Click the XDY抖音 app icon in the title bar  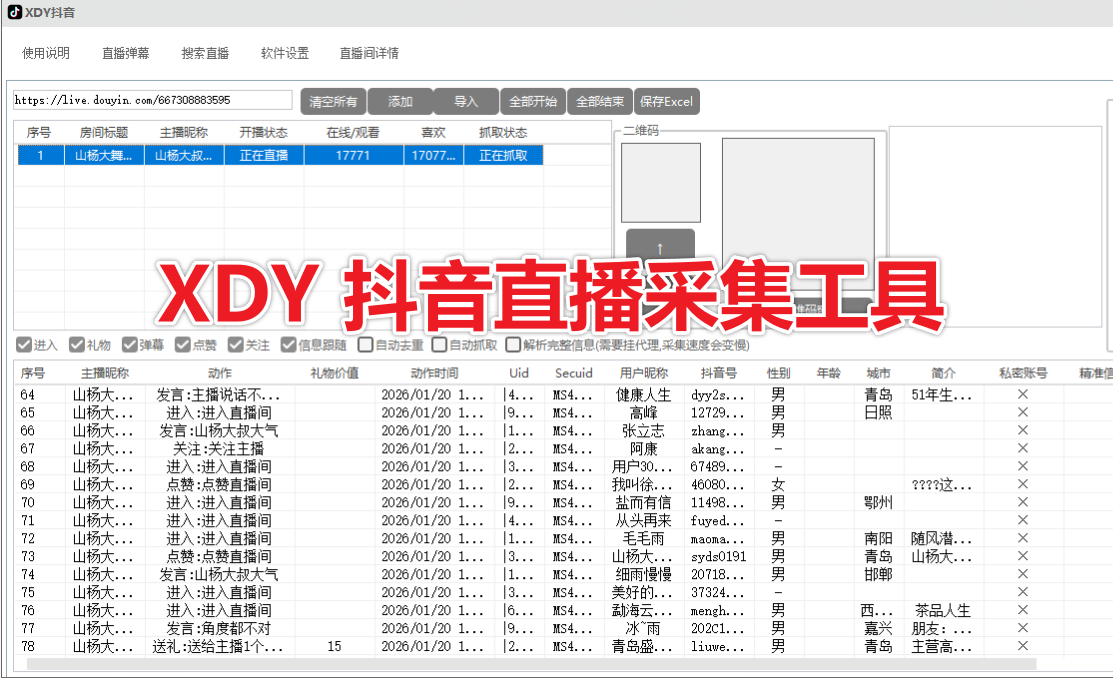pyautogui.click(x=14, y=13)
